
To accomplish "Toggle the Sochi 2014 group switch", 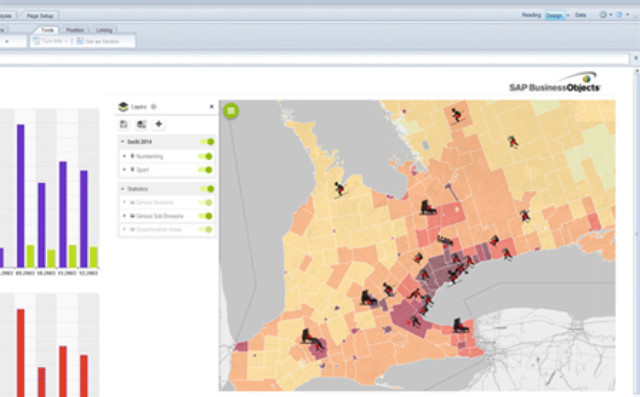I will [207, 142].
